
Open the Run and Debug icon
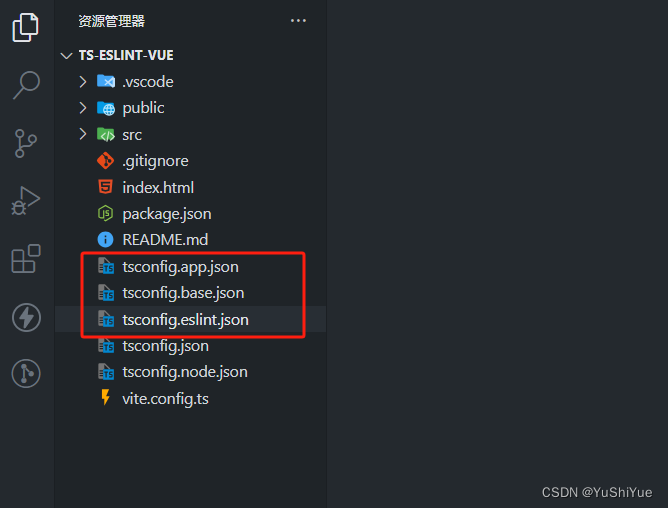tap(26, 201)
